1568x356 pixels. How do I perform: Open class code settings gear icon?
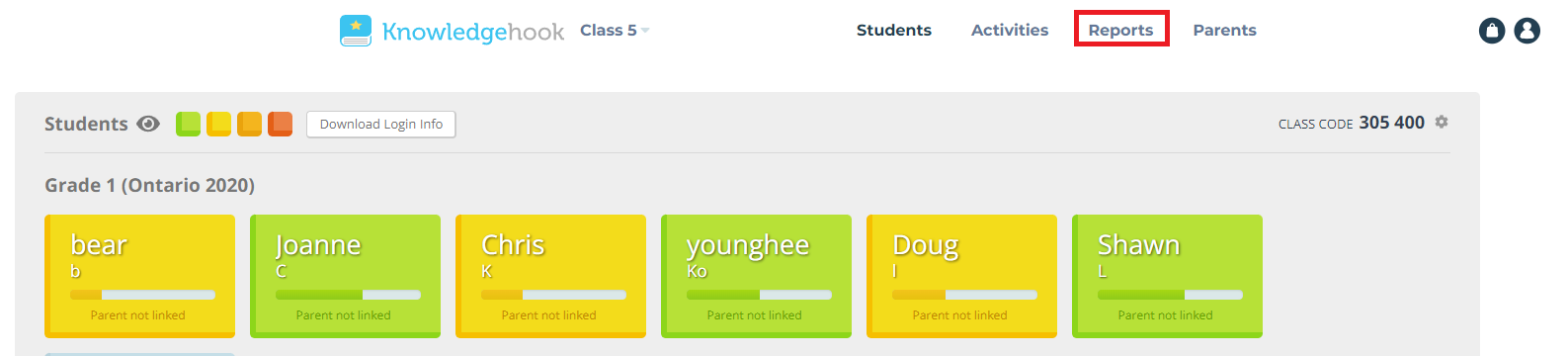(x=1442, y=122)
